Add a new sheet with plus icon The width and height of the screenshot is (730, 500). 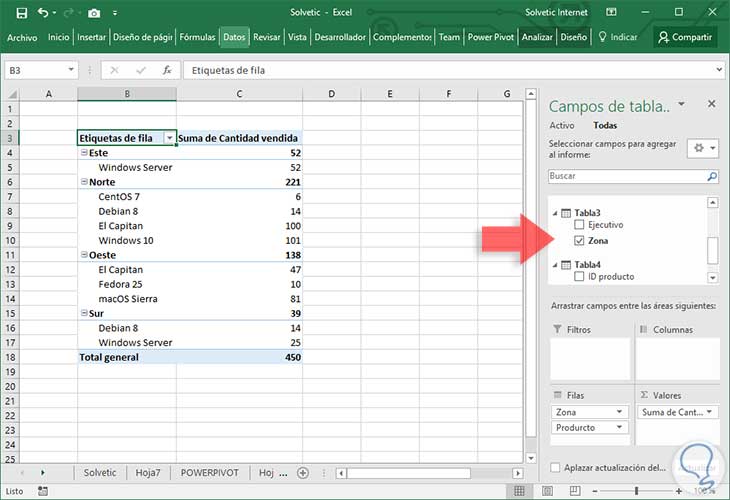(x=303, y=472)
